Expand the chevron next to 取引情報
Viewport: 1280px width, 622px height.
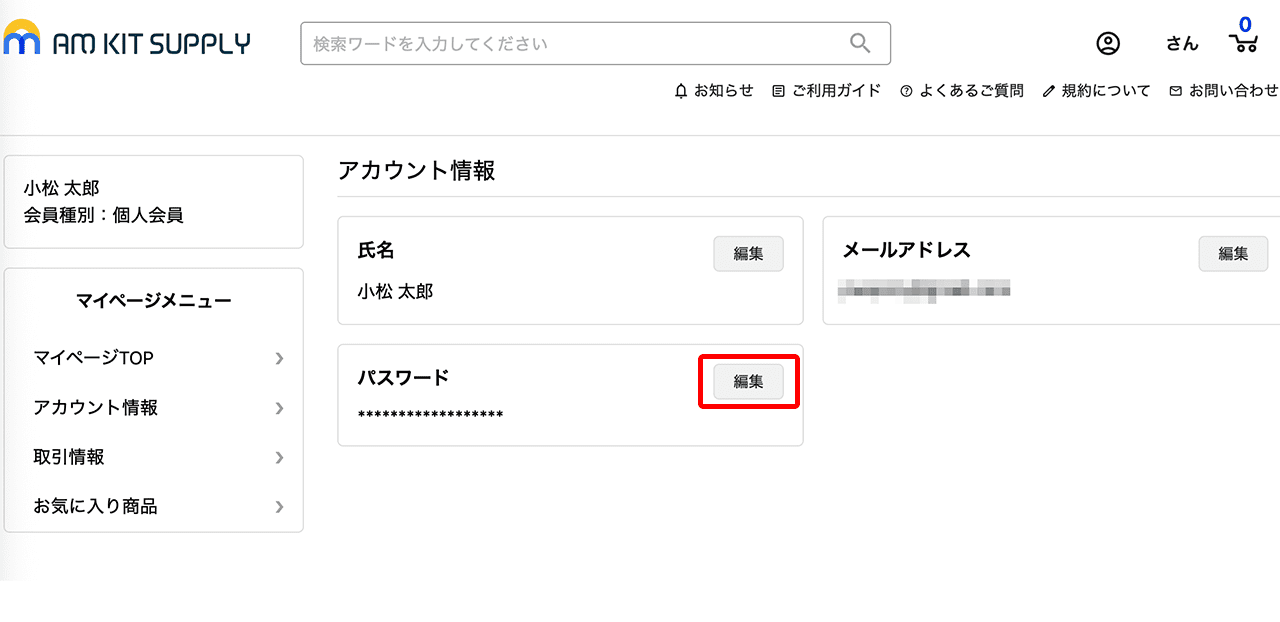click(279, 457)
